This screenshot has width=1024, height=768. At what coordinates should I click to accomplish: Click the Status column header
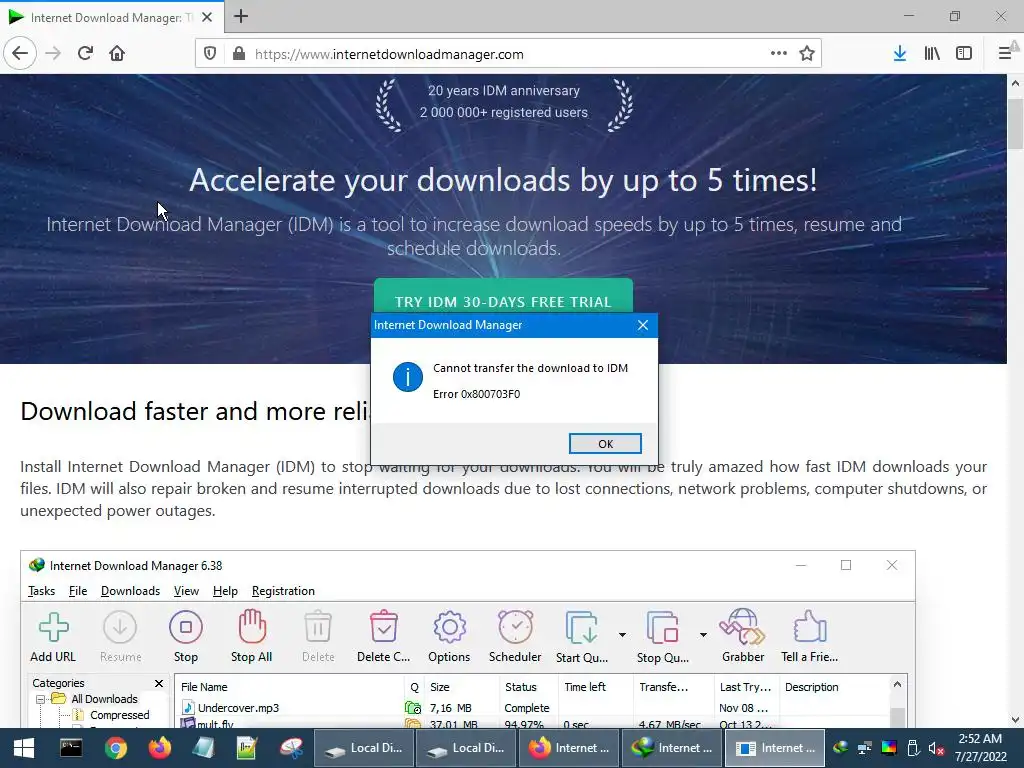[x=527, y=687]
